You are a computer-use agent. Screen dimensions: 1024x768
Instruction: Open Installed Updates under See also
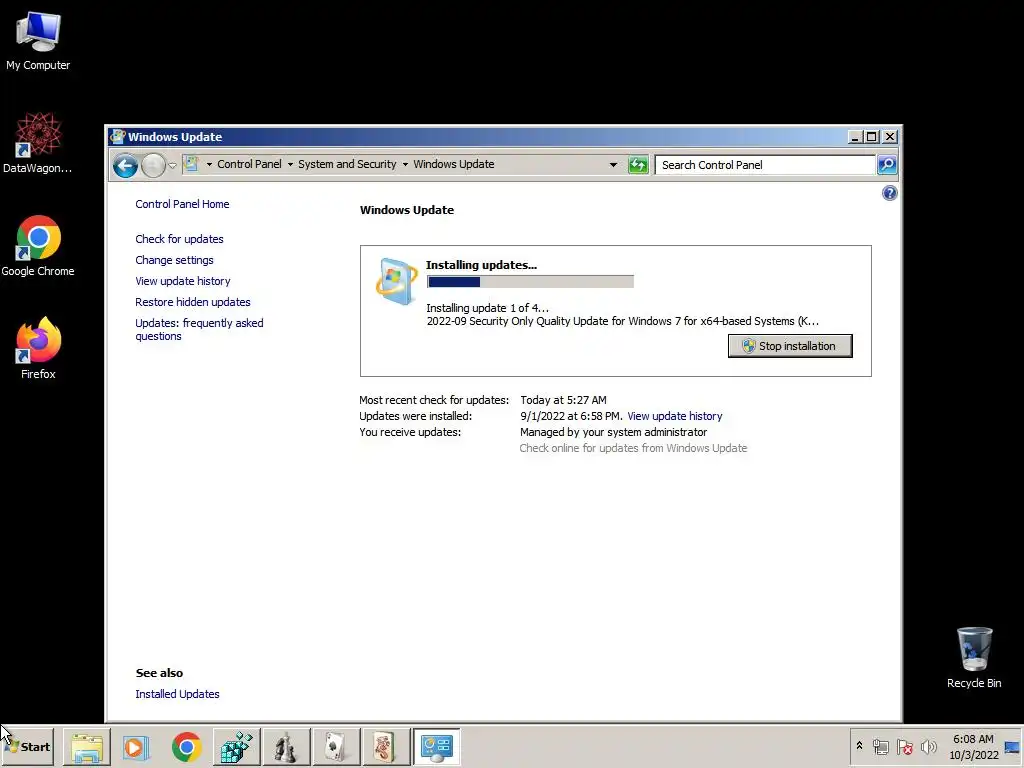click(177, 694)
